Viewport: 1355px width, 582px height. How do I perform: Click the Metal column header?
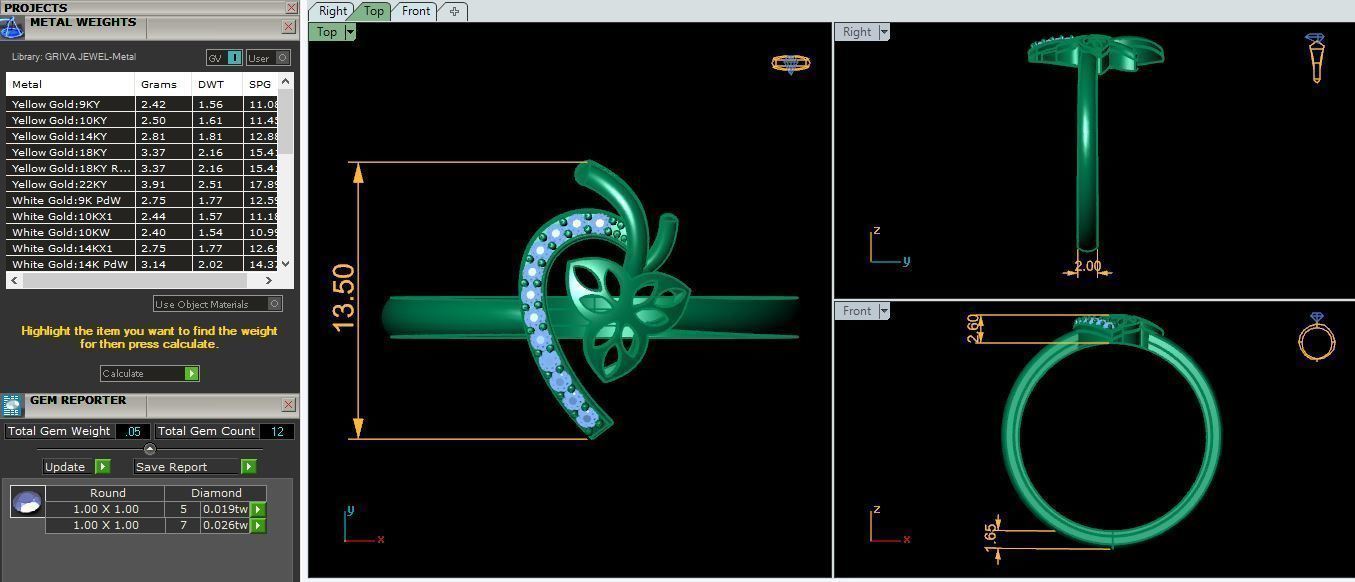[x=70, y=84]
